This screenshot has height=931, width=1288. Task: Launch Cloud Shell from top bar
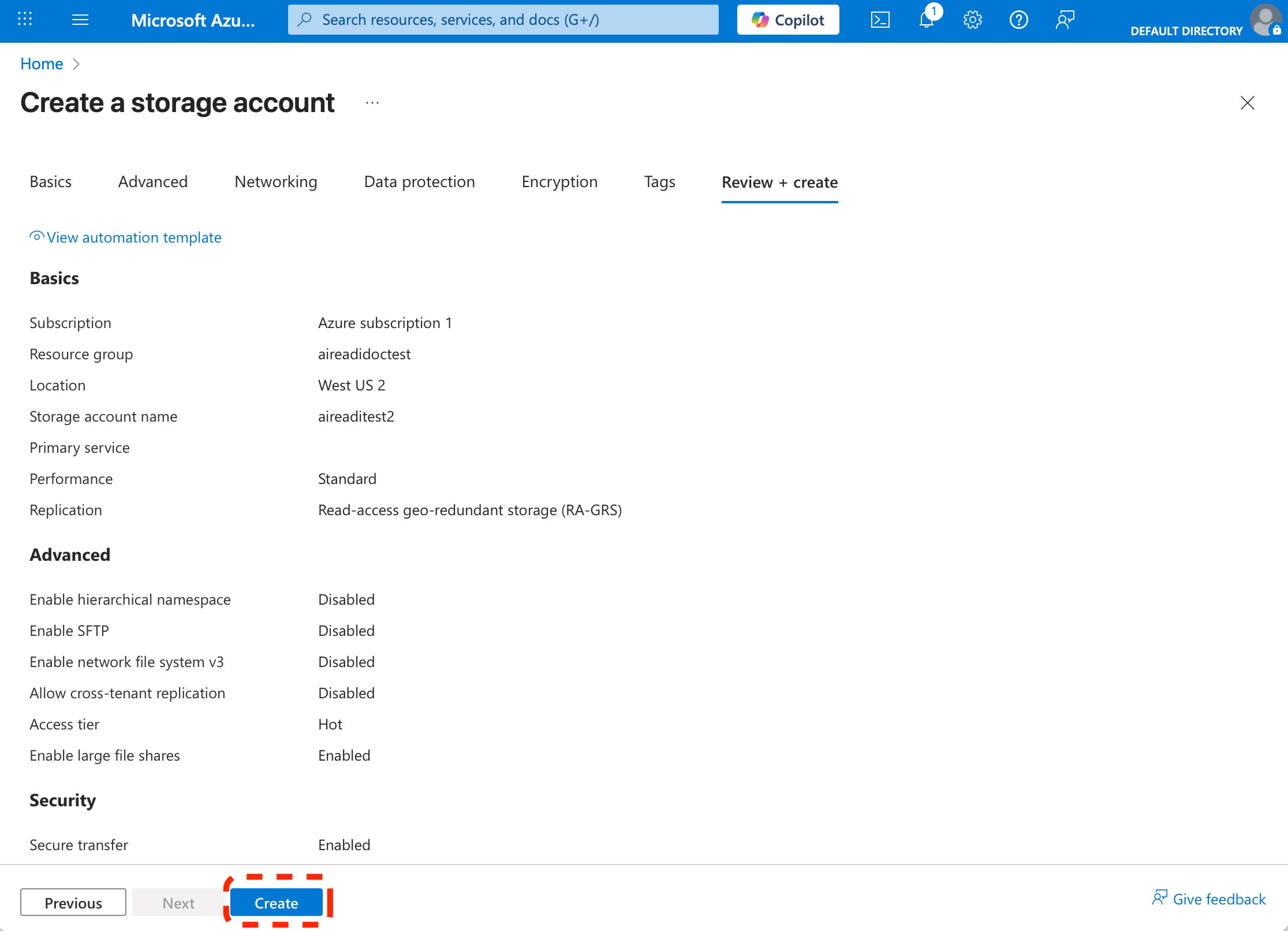[x=880, y=20]
